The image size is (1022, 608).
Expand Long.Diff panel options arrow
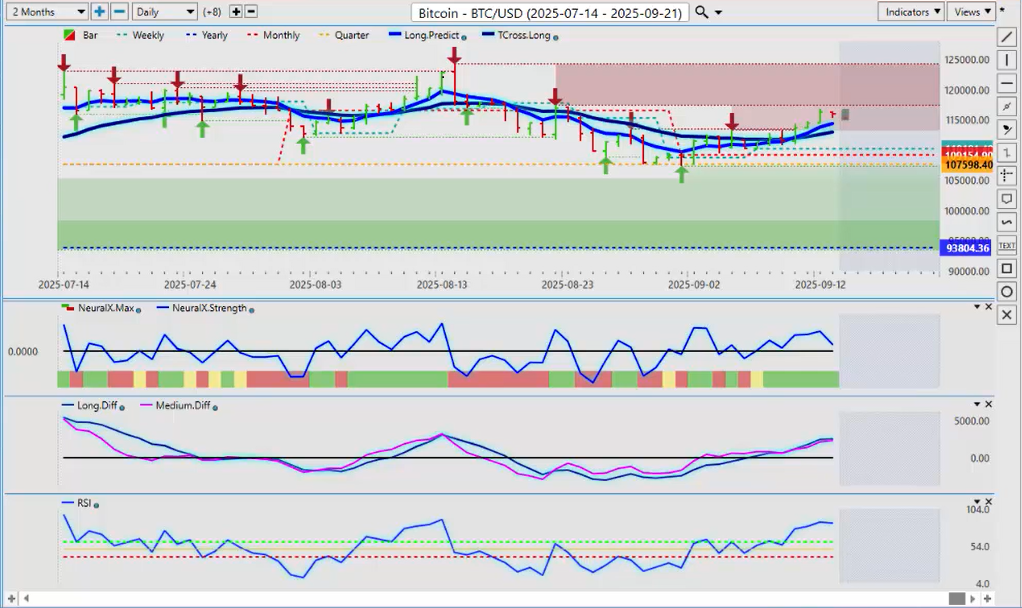[x=977, y=404]
